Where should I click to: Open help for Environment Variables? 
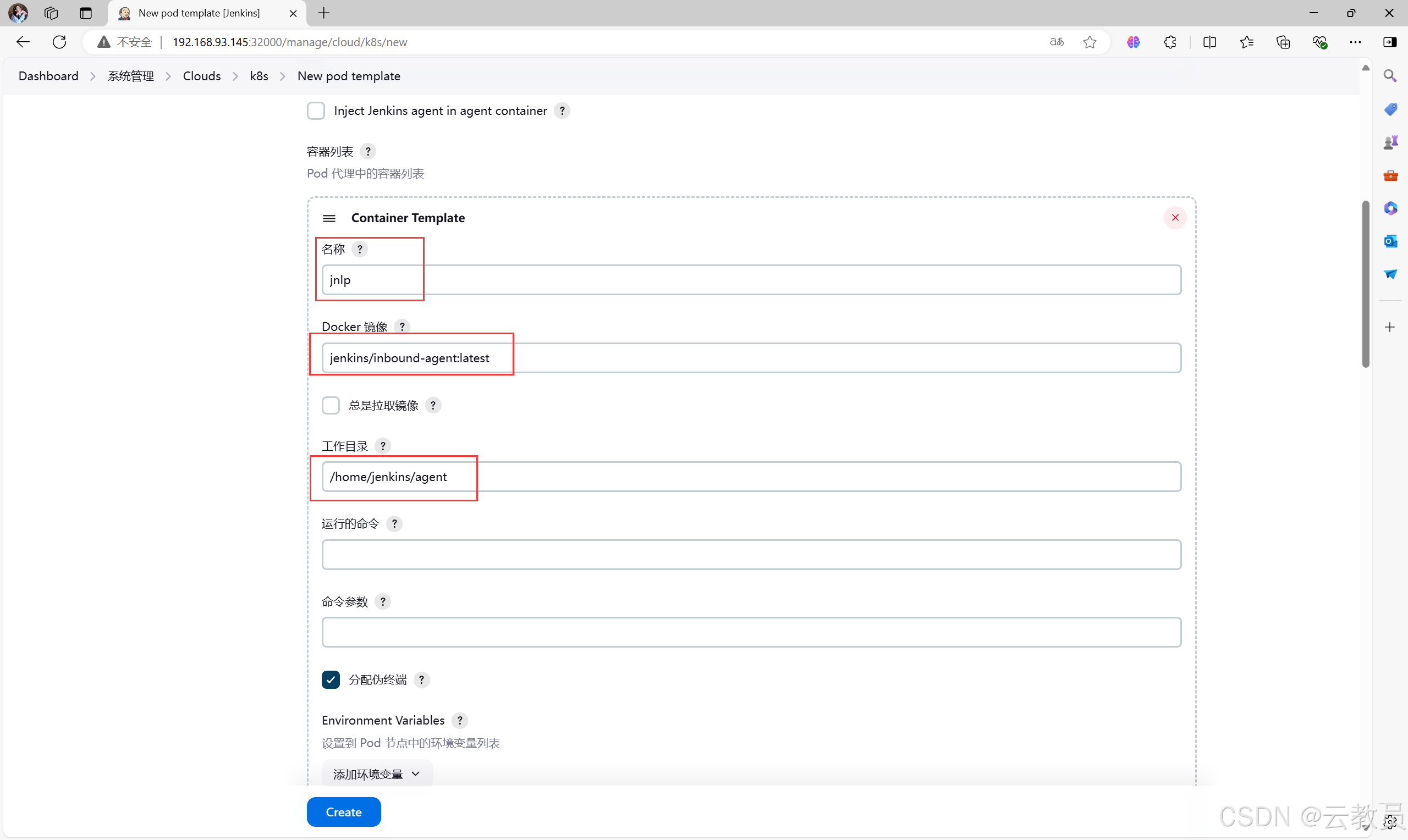460,721
